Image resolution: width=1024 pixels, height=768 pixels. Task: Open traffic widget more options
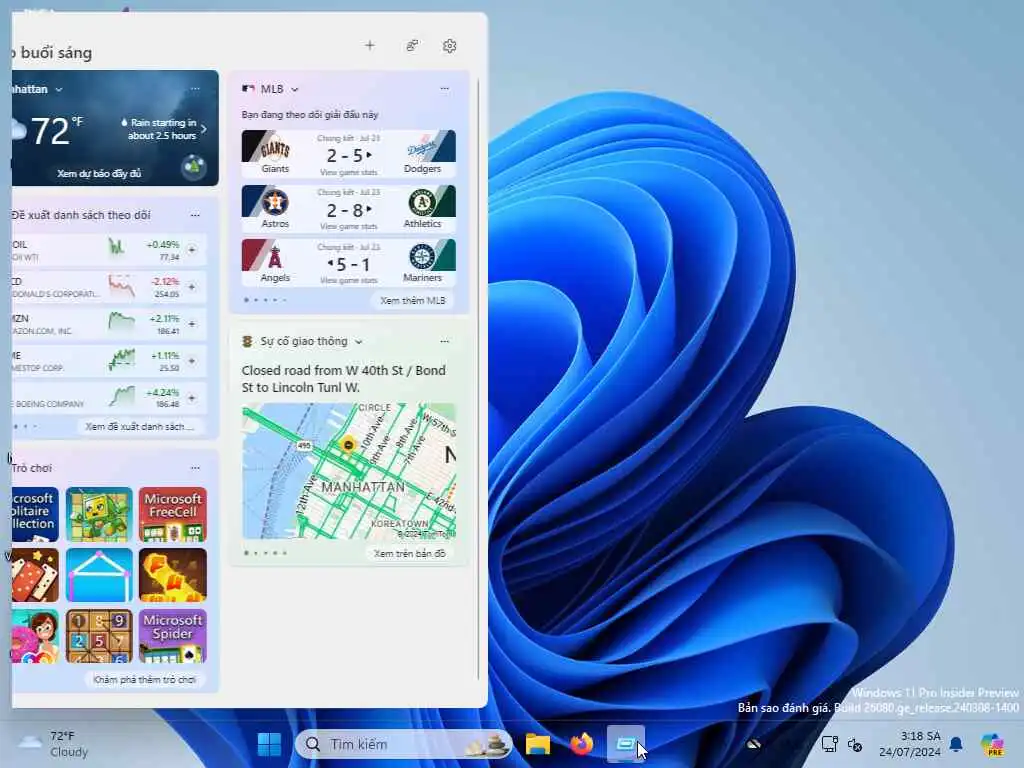(445, 341)
